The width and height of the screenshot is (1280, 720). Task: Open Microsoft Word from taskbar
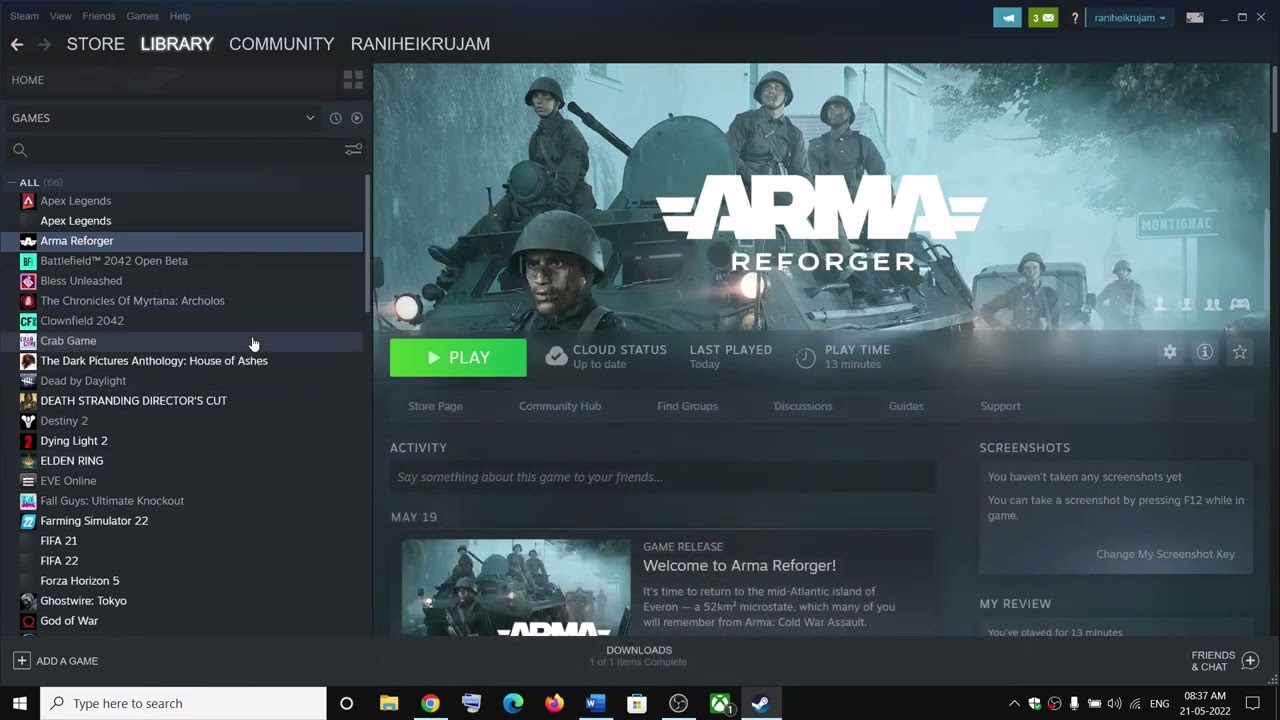point(595,704)
